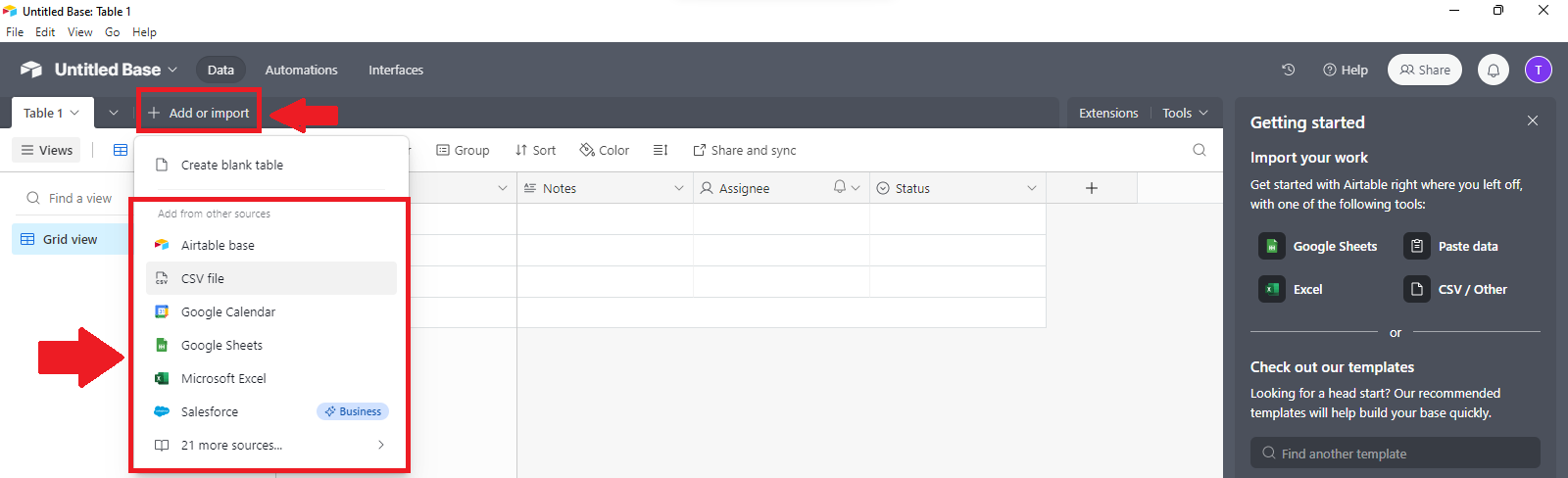Screen dimensions: 1568x478
Task: Open the View menu
Action: coord(80,32)
